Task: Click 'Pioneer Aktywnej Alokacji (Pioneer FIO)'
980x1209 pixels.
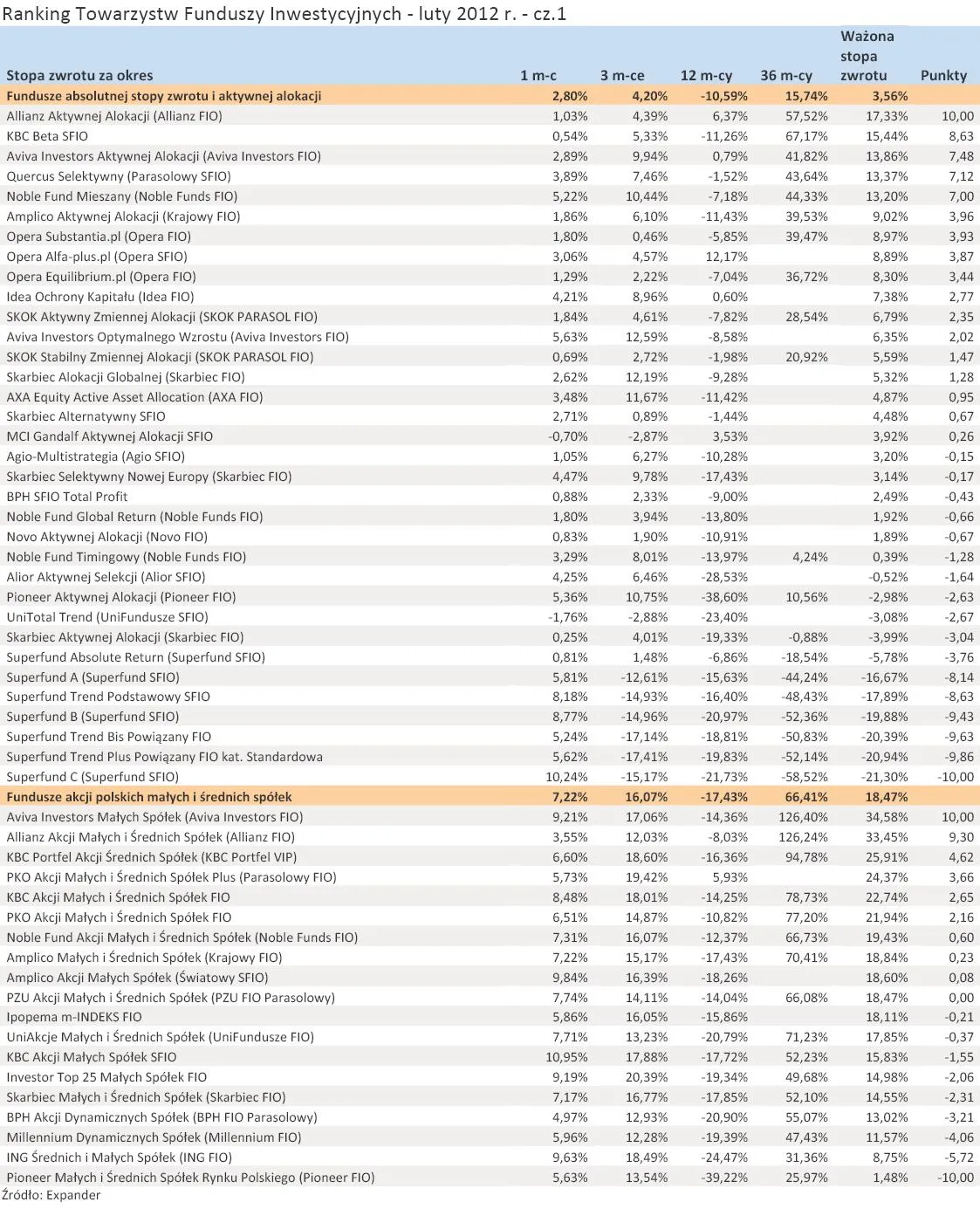Action: pyautogui.click(x=121, y=597)
